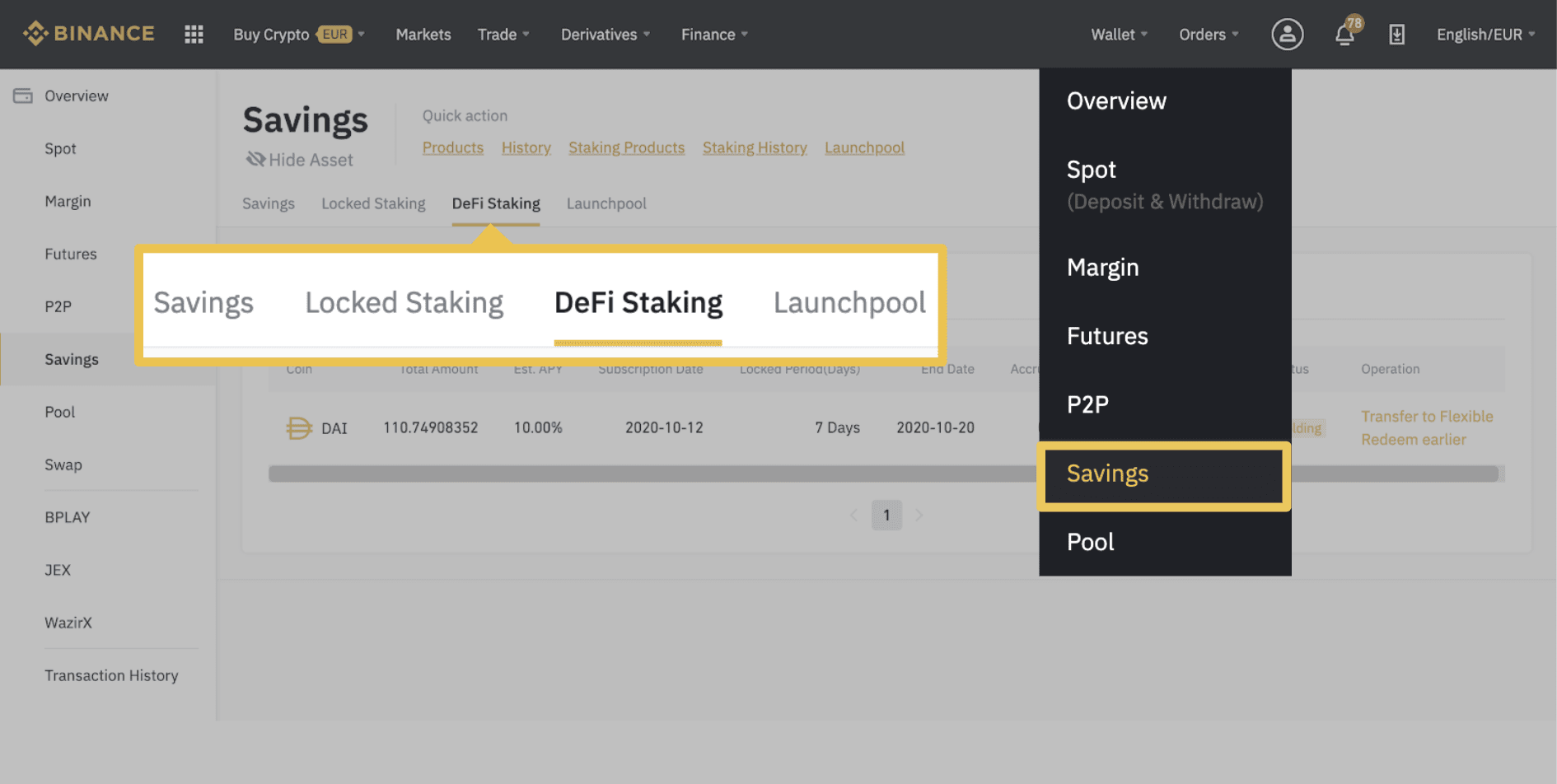Open Futures in left sidebar
The width and height of the screenshot is (1557, 784).
pos(70,254)
